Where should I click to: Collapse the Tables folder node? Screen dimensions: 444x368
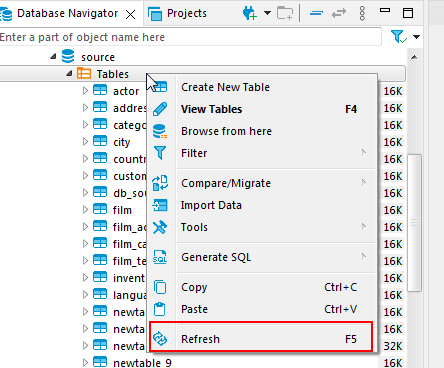point(69,73)
